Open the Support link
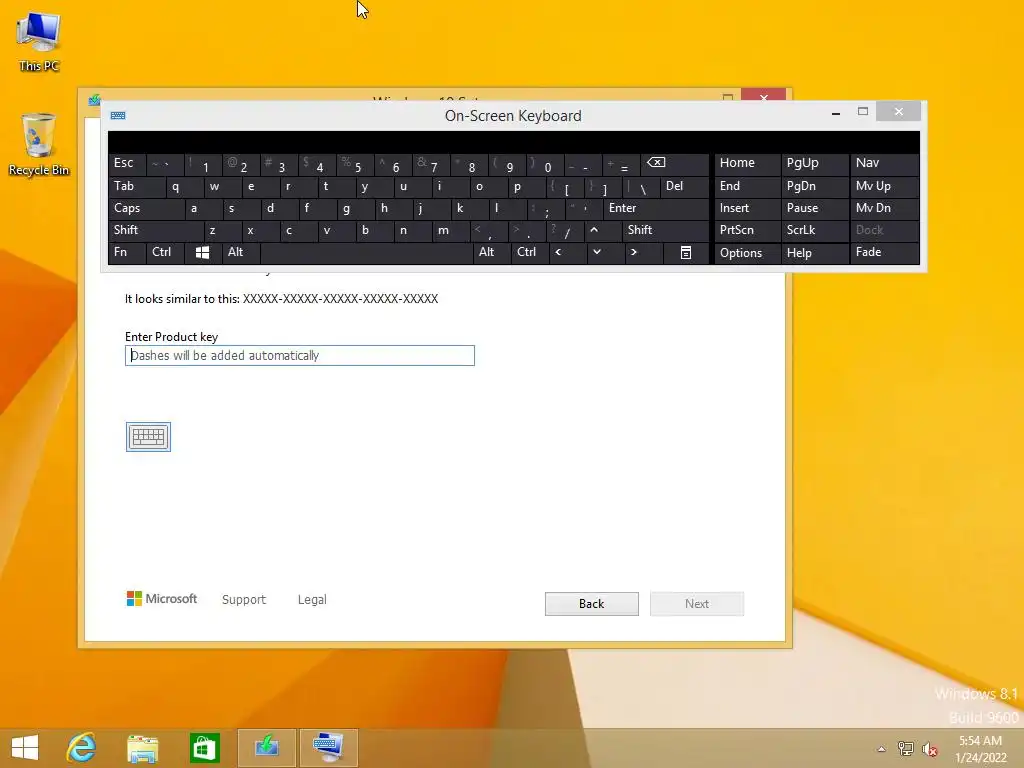Viewport: 1024px width, 768px height. tap(244, 600)
